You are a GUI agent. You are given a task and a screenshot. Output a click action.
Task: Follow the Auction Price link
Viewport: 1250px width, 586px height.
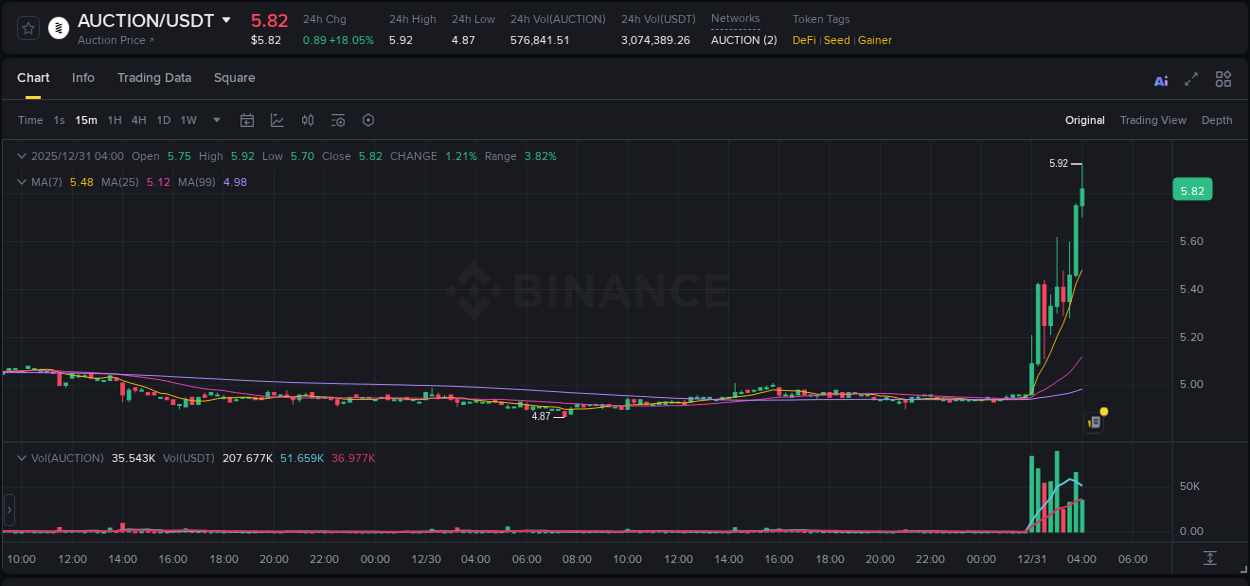116,40
